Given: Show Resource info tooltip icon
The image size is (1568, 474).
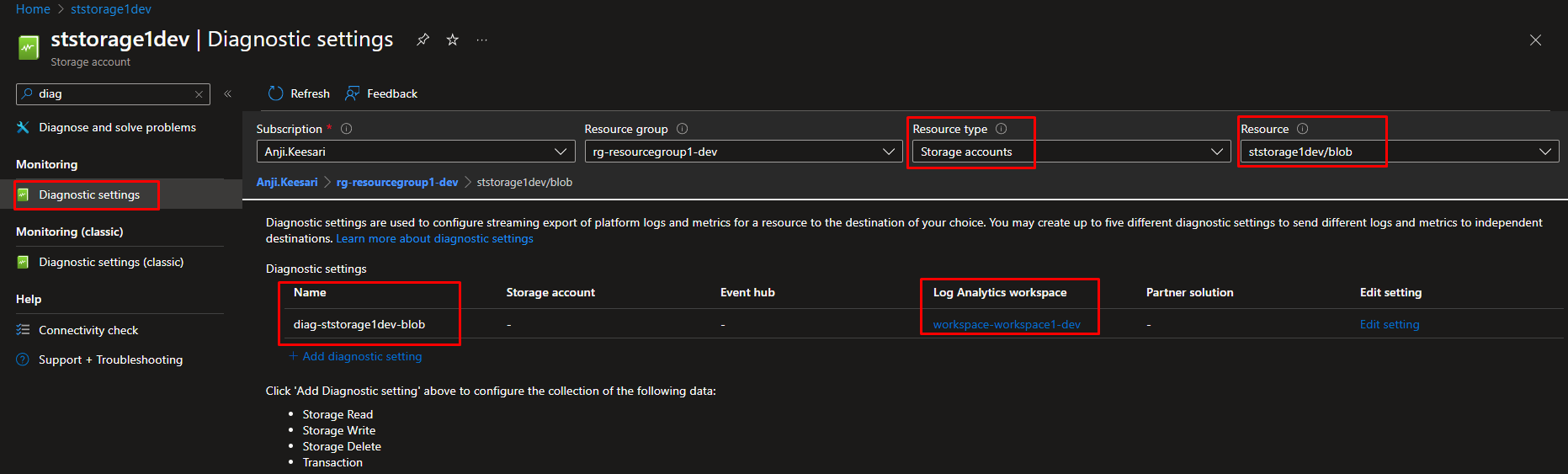Looking at the screenshot, I should 1303,129.
